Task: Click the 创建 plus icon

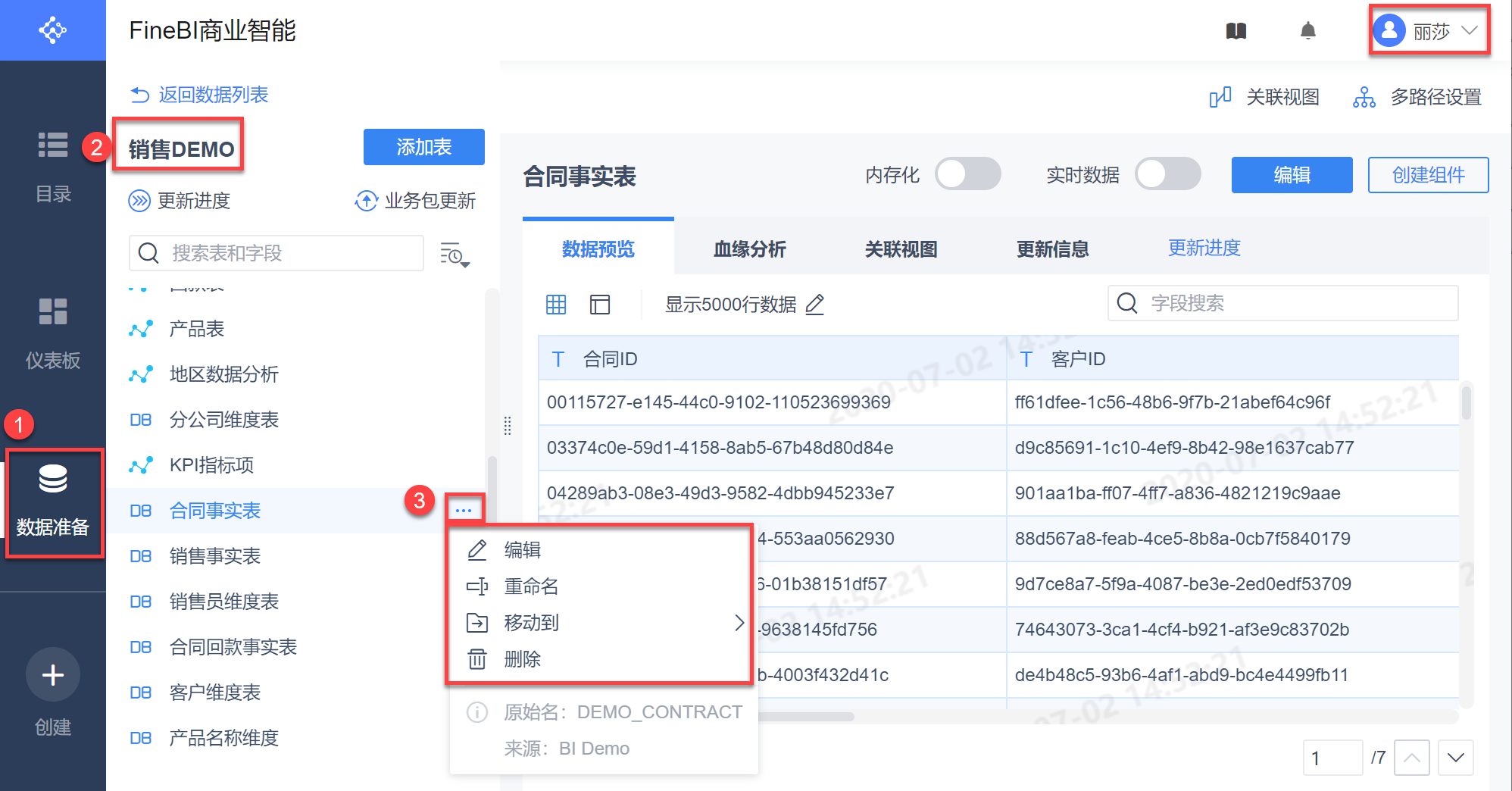Action: click(53, 674)
